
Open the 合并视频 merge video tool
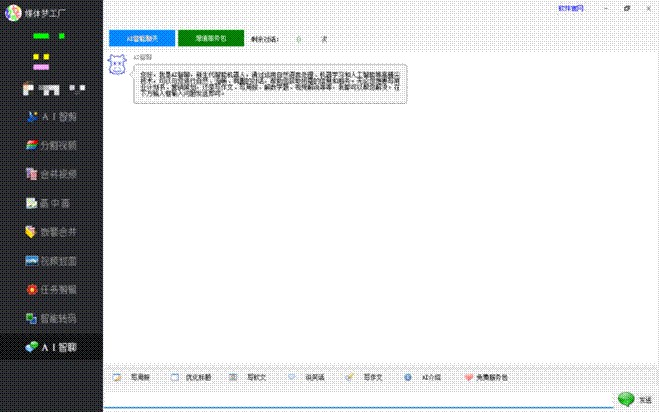coord(51,174)
